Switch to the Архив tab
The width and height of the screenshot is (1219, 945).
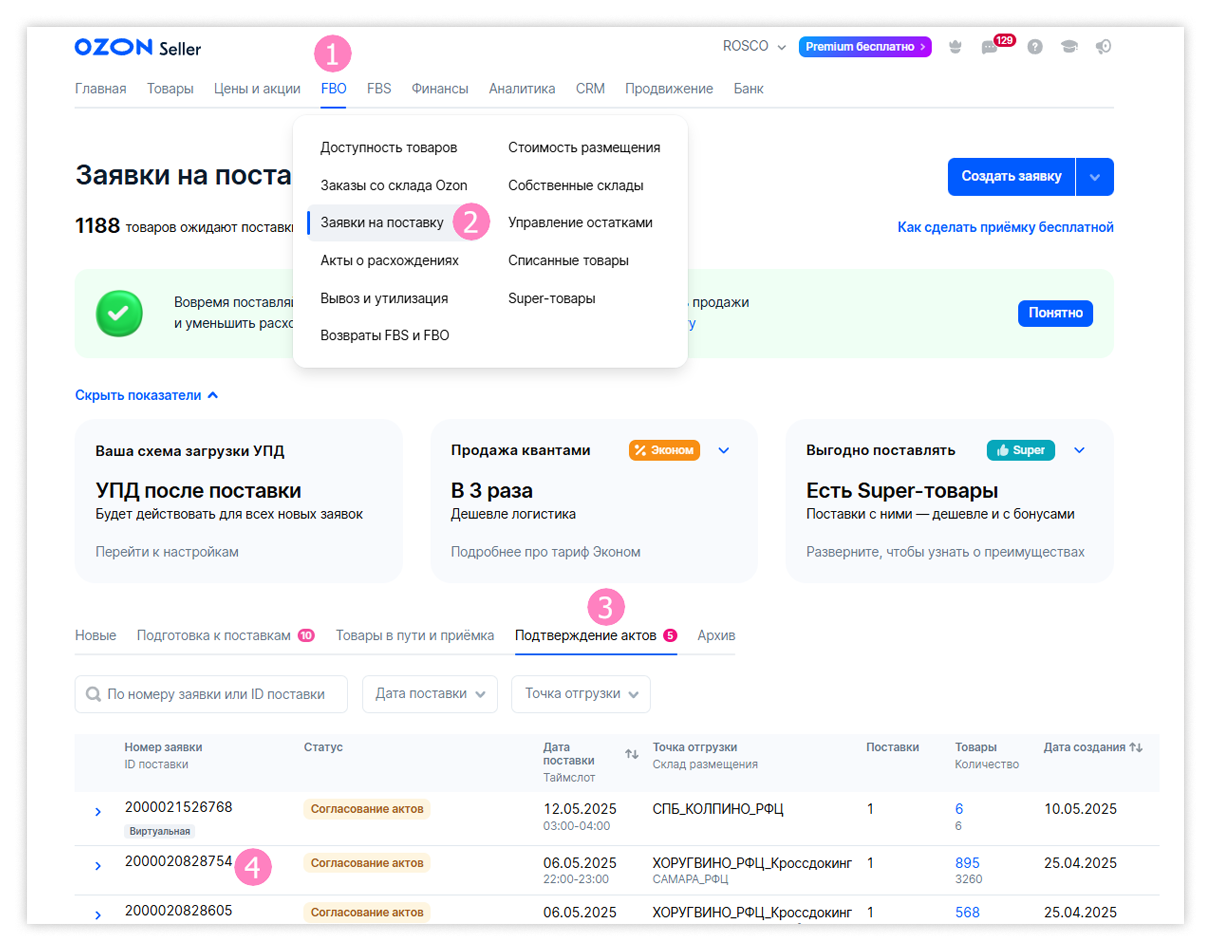[716, 635]
